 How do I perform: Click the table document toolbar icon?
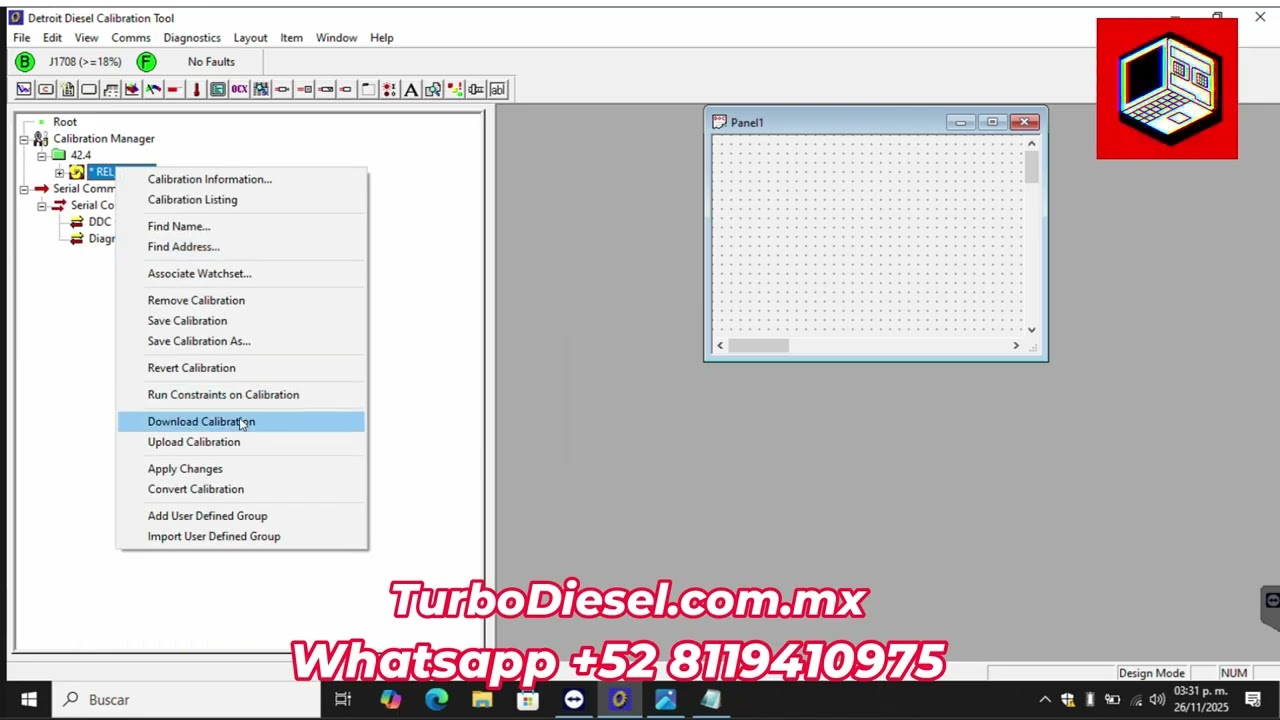point(68,89)
